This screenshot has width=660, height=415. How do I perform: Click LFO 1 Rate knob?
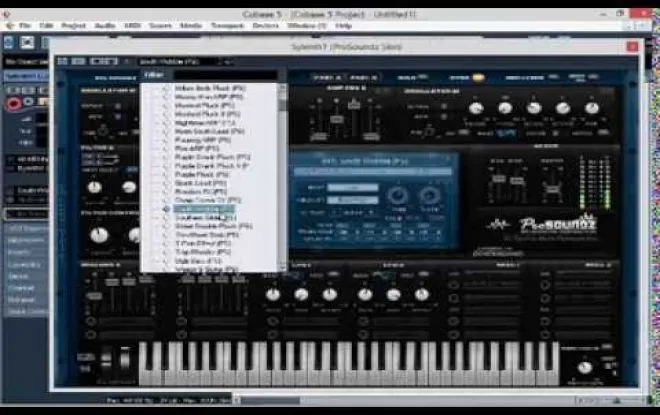click(x=273, y=295)
